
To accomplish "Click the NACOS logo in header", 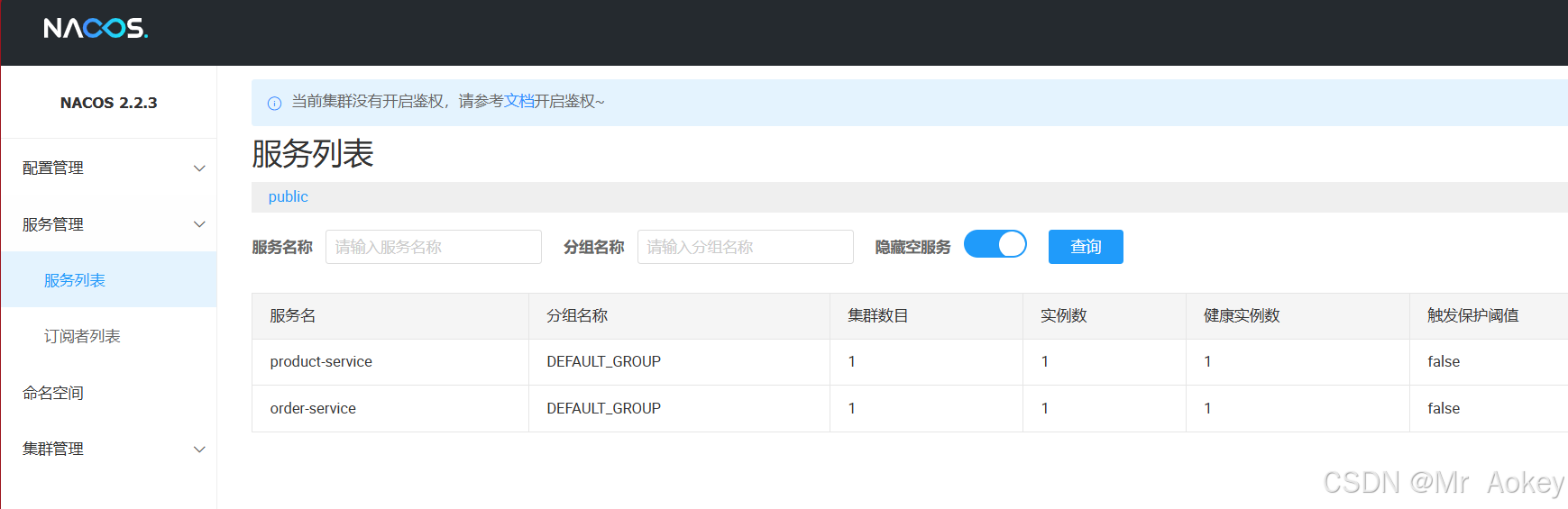I will [96, 29].
